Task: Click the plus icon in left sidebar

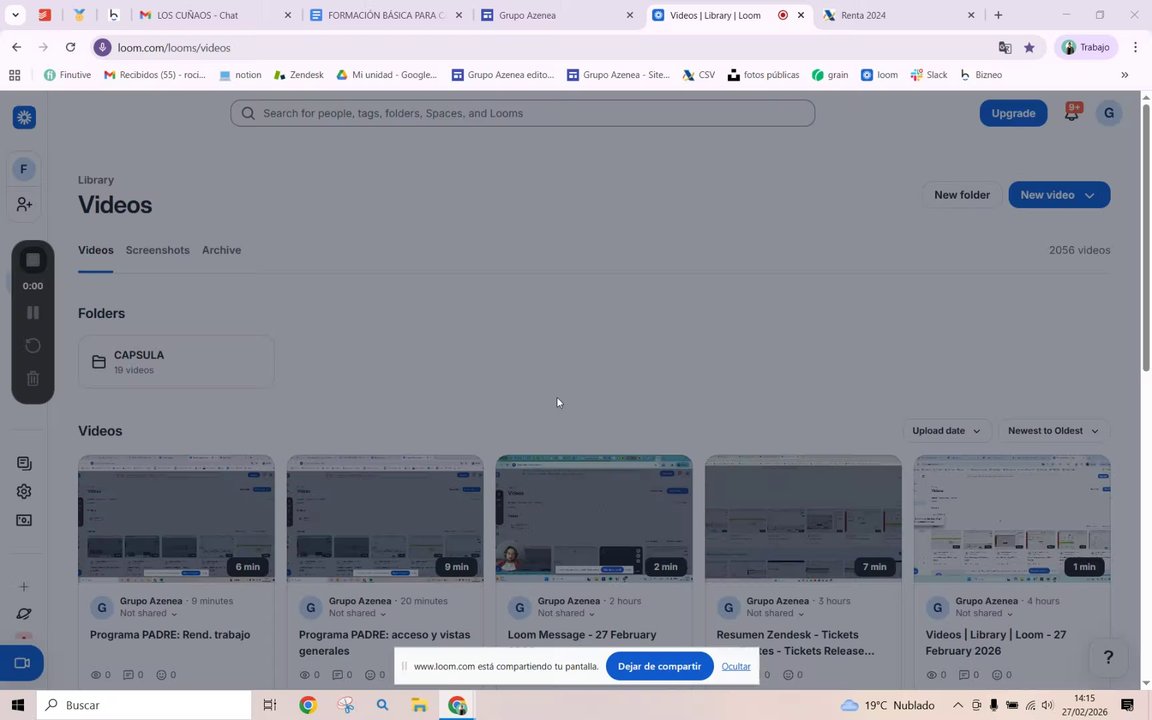Action: pyautogui.click(x=24, y=586)
